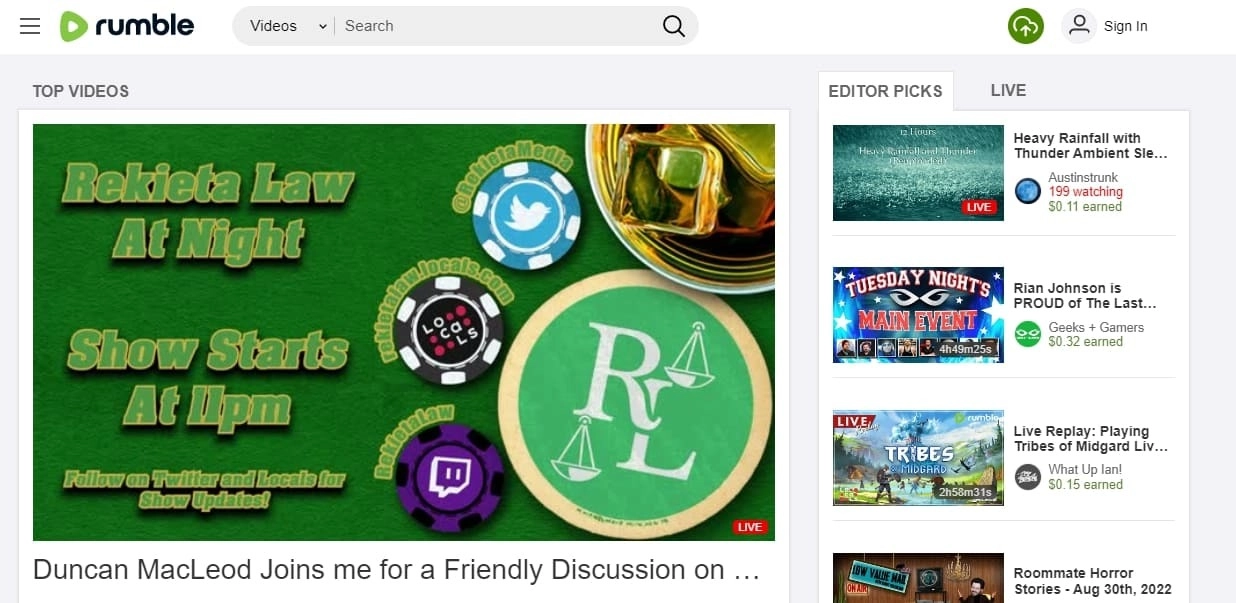Open Austinstrunk channel avatar
The height and width of the screenshot is (603, 1236).
click(x=1028, y=191)
